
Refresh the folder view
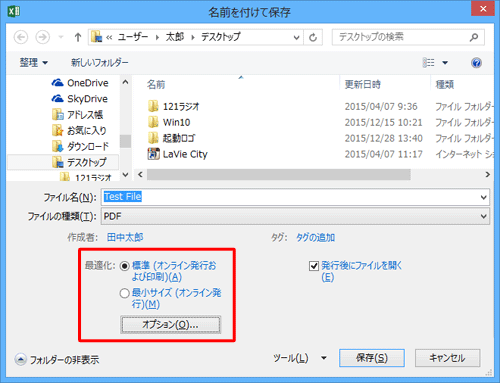pos(313,37)
